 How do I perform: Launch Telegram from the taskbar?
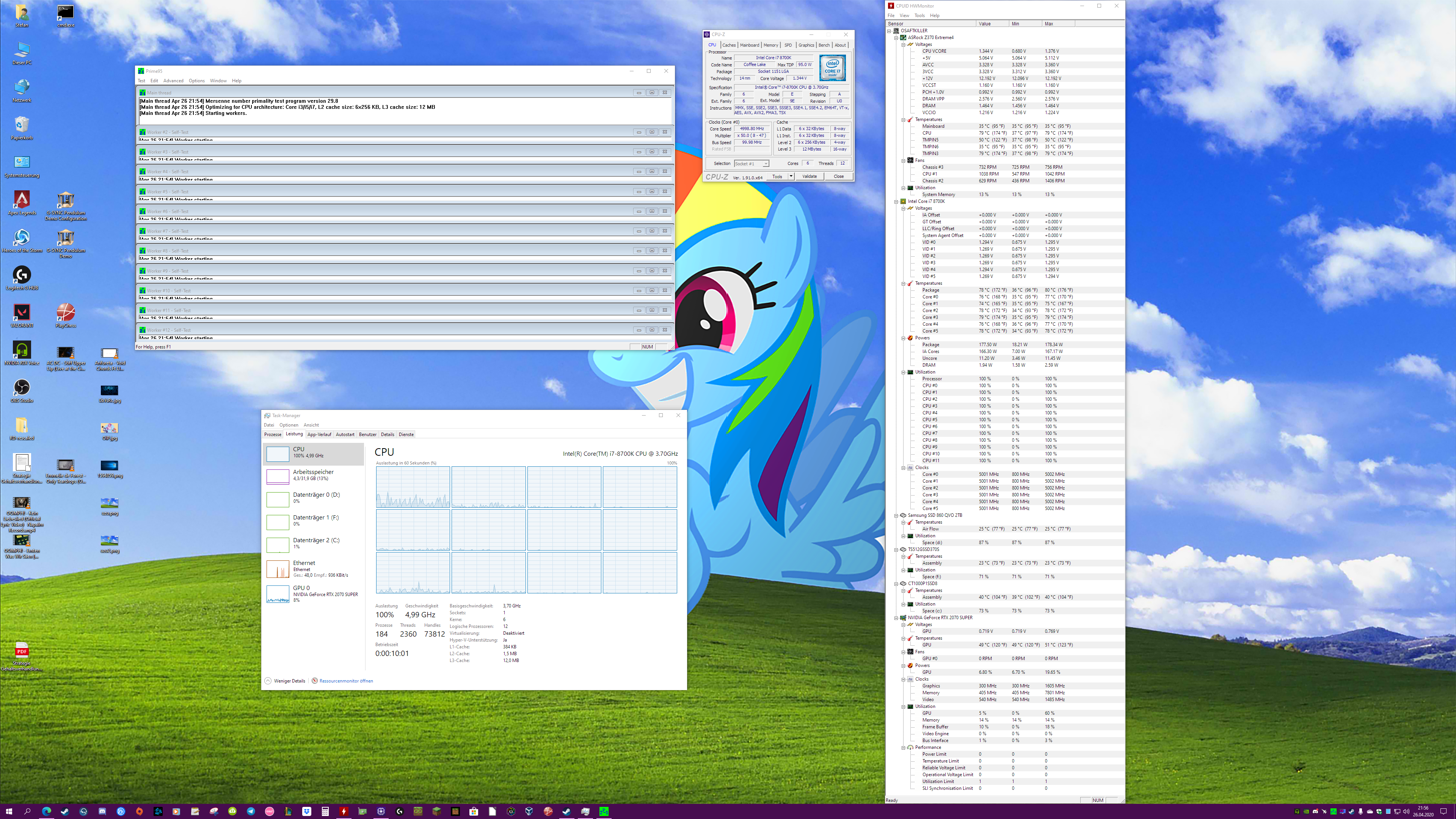(251, 812)
